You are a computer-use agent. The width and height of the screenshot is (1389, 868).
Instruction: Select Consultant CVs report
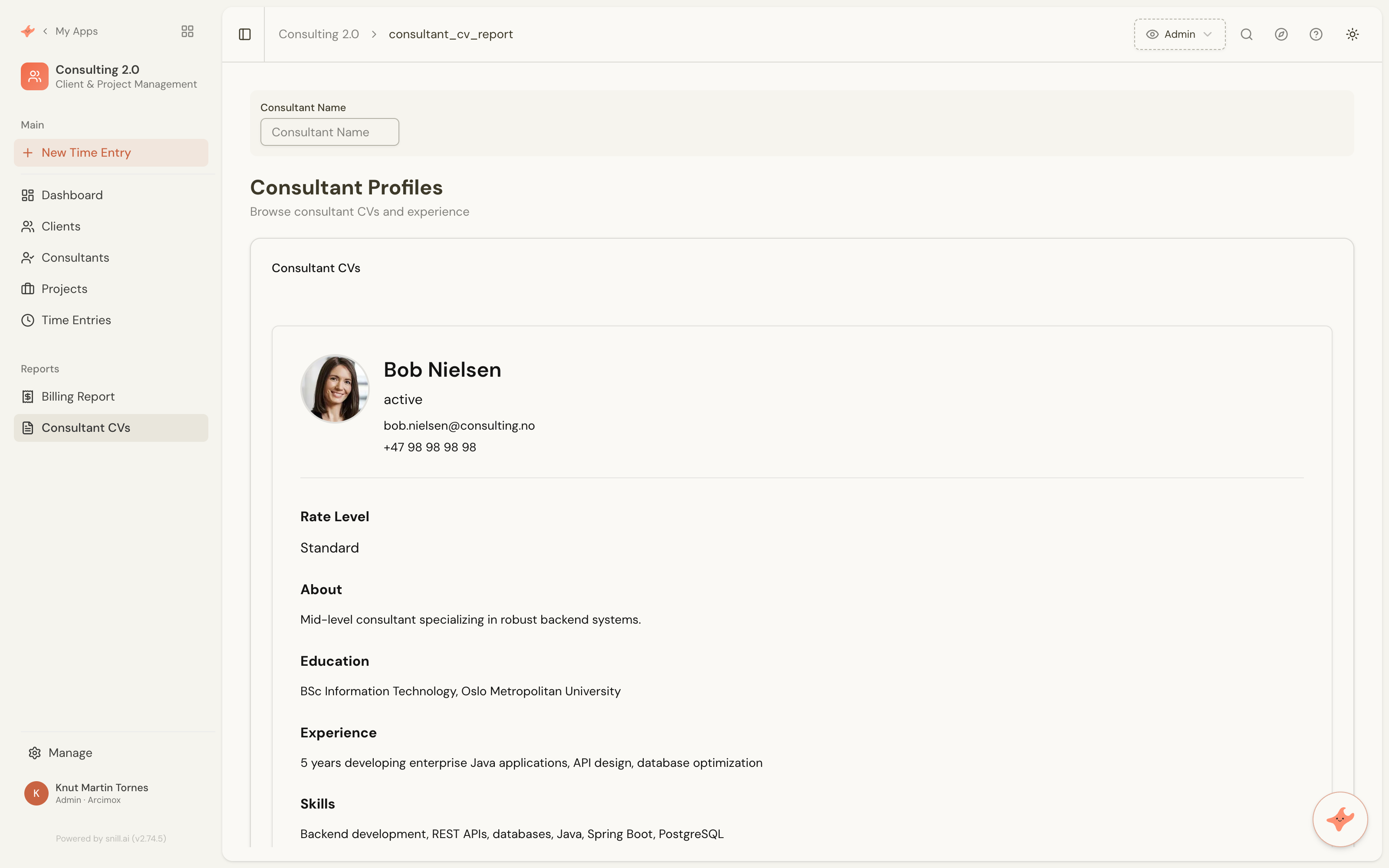[111, 427]
